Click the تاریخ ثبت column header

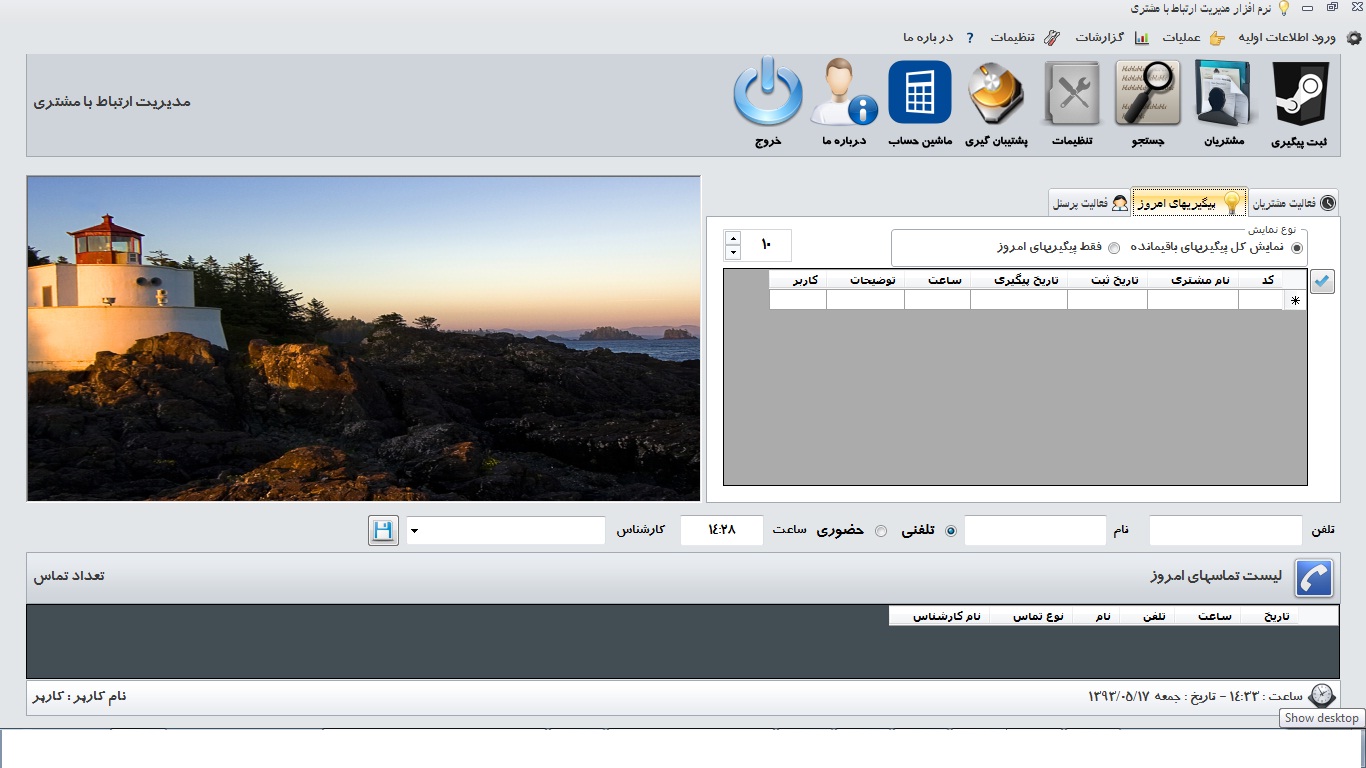pyautogui.click(x=1107, y=280)
